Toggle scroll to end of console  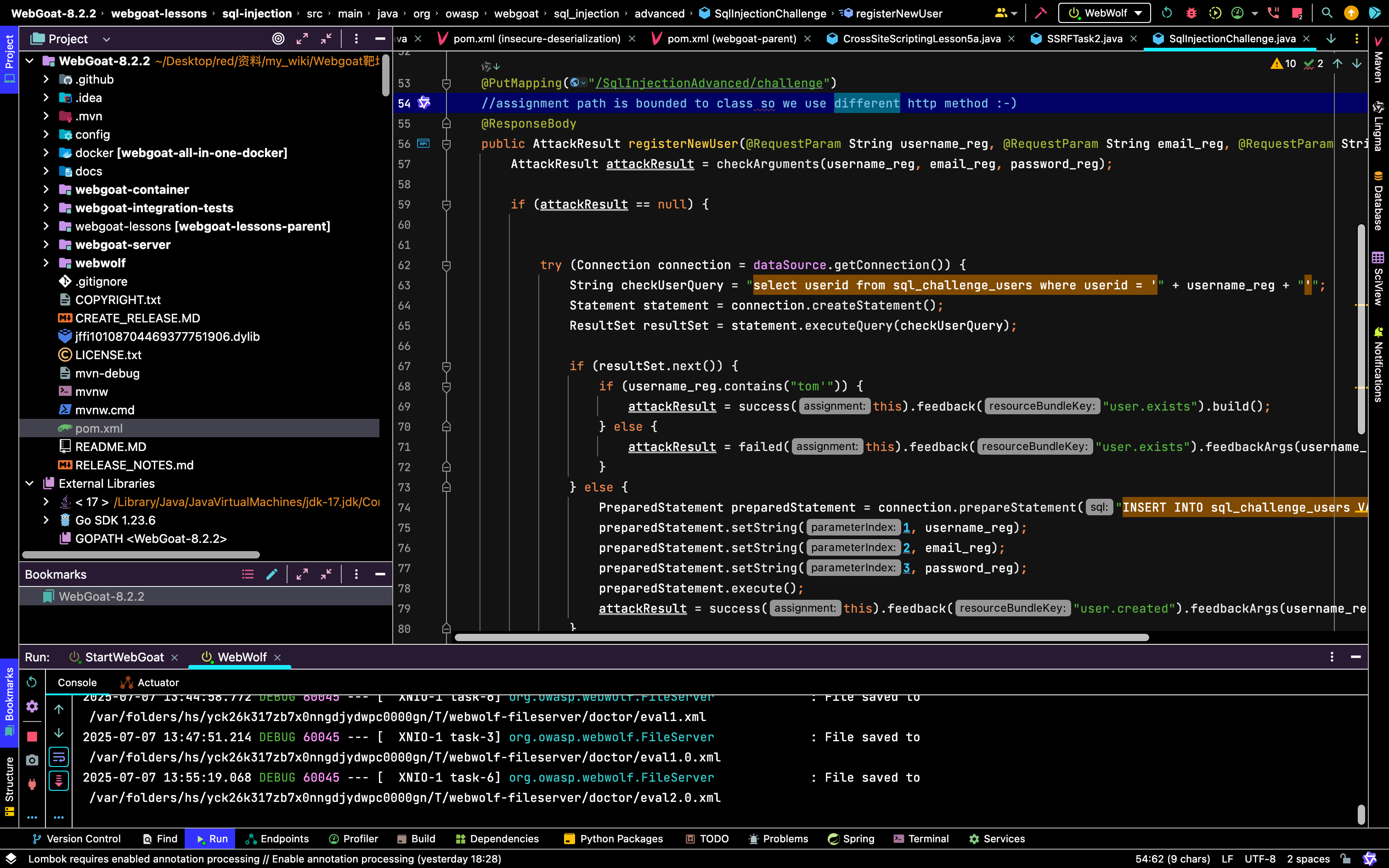coord(58,781)
